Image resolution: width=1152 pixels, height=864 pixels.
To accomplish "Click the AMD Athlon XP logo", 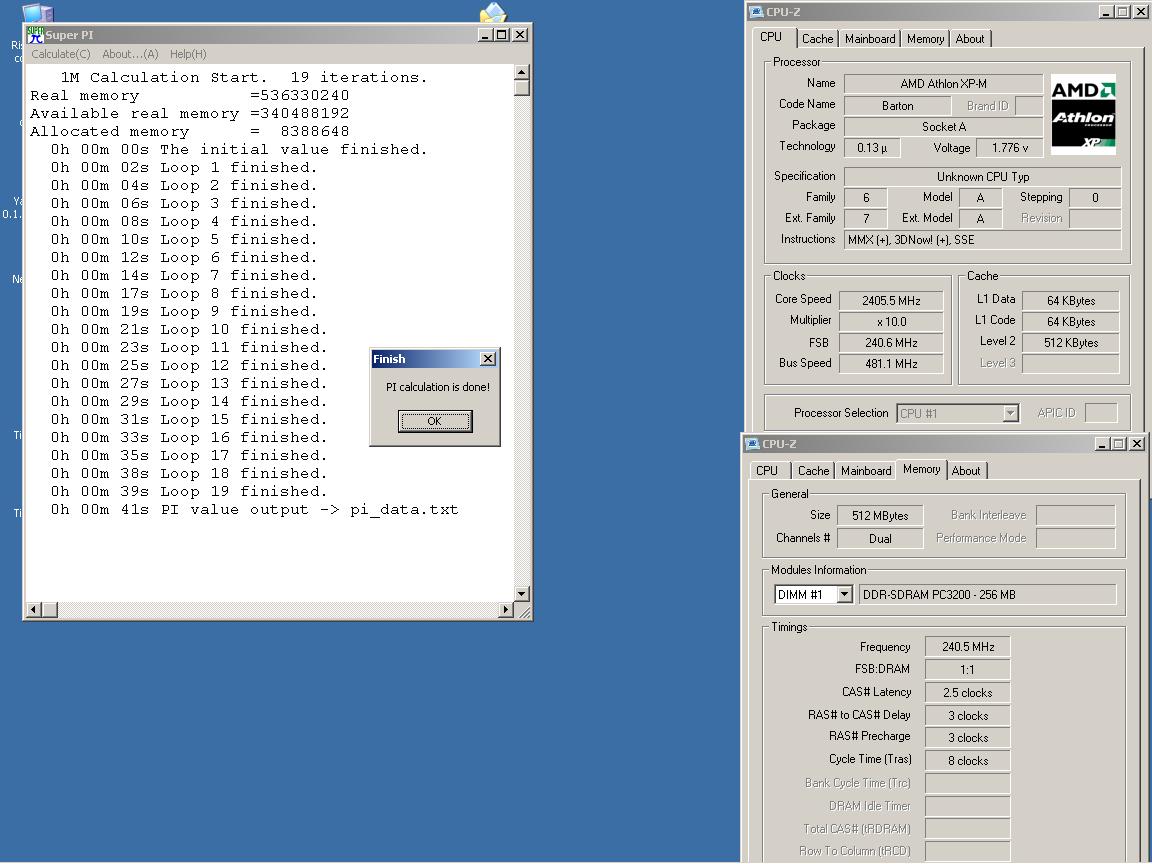I will [1083, 114].
